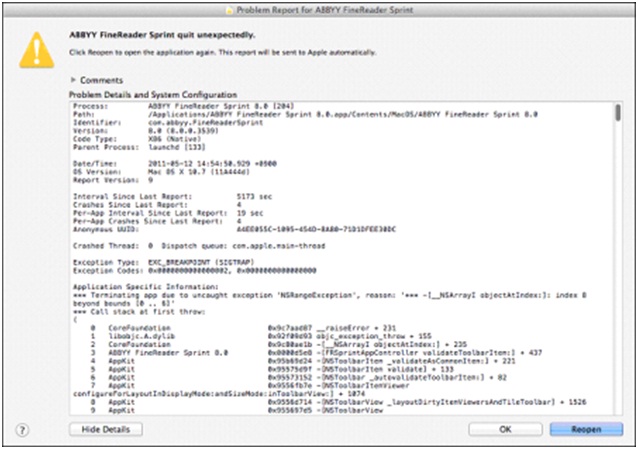Click the 'Application Specific Information:' line
The image size is (638, 449).
(146, 287)
